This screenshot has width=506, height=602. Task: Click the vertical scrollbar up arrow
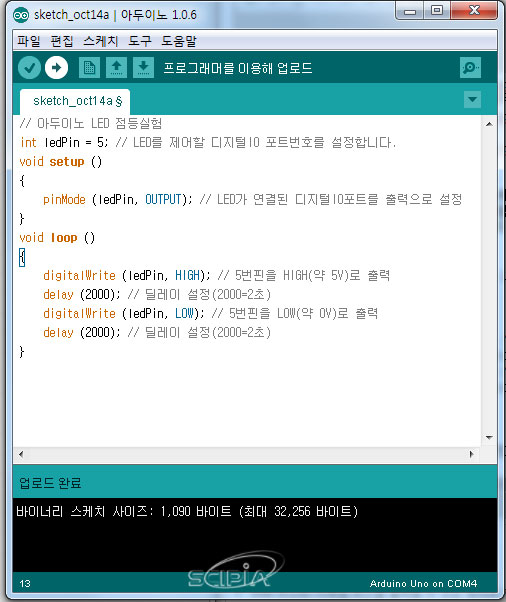click(489, 124)
